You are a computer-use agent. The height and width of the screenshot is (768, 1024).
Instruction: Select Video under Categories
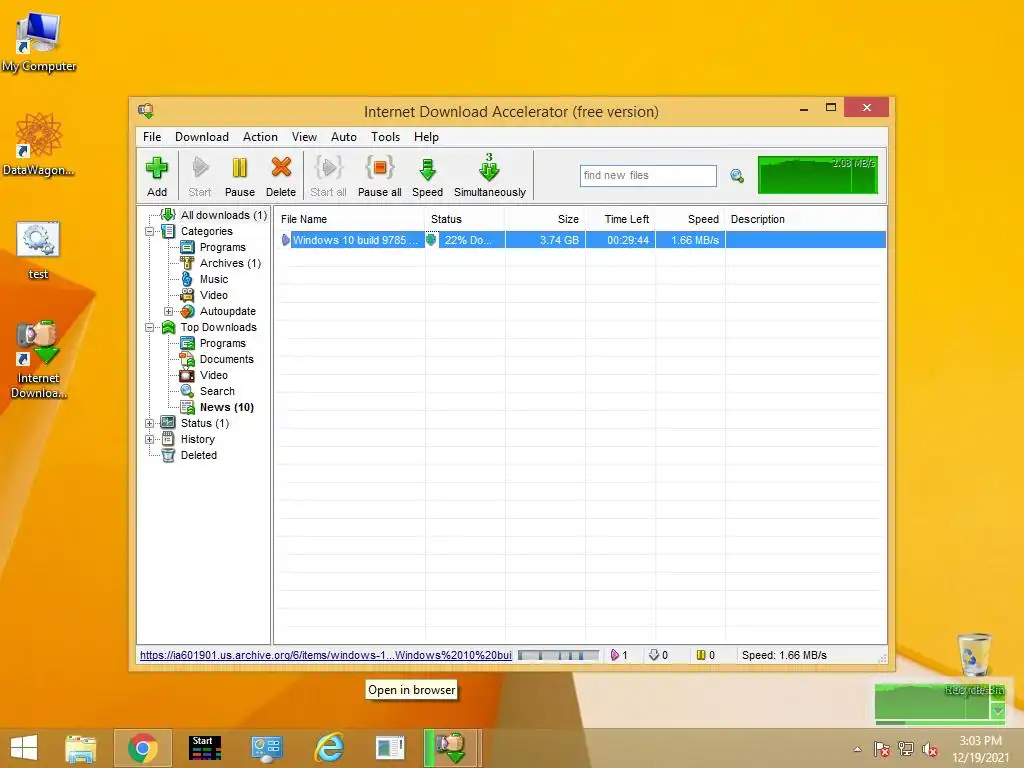pyautogui.click(x=214, y=295)
